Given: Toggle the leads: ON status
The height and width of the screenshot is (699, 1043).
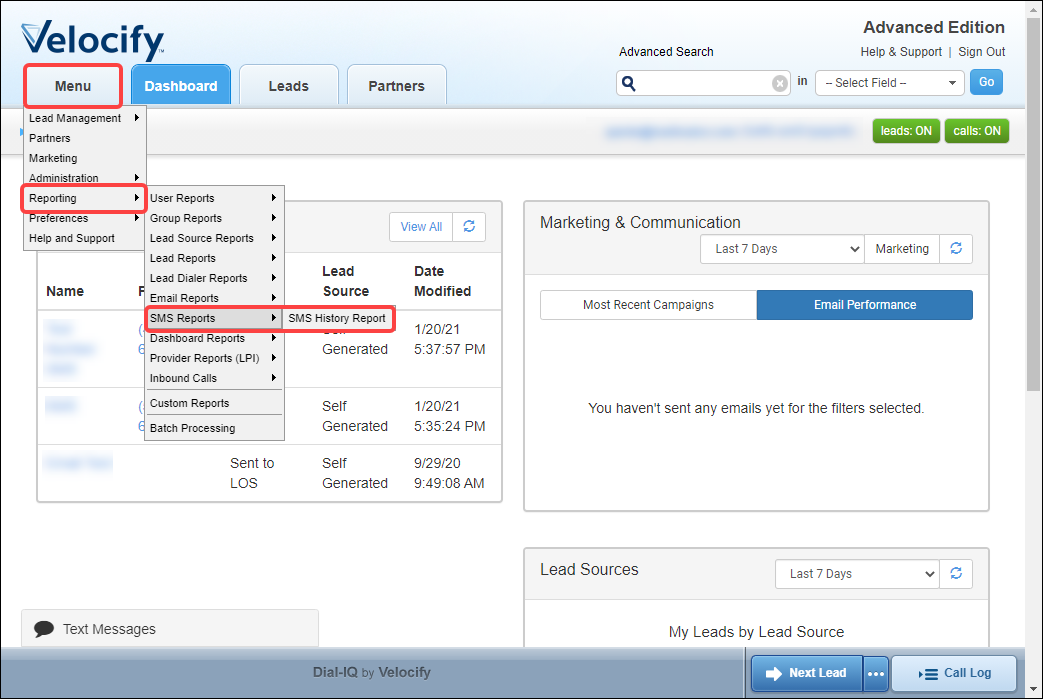Looking at the screenshot, I should click(906, 131).
